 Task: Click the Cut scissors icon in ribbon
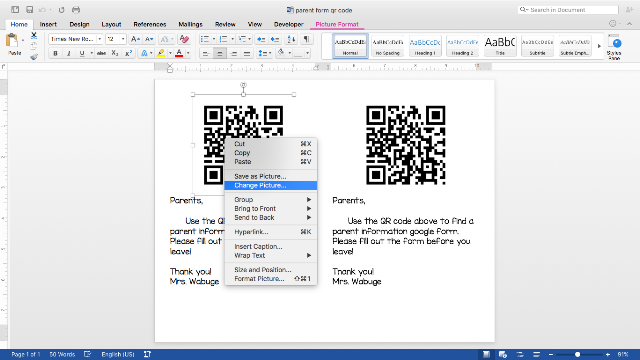[x=34, y=36]
